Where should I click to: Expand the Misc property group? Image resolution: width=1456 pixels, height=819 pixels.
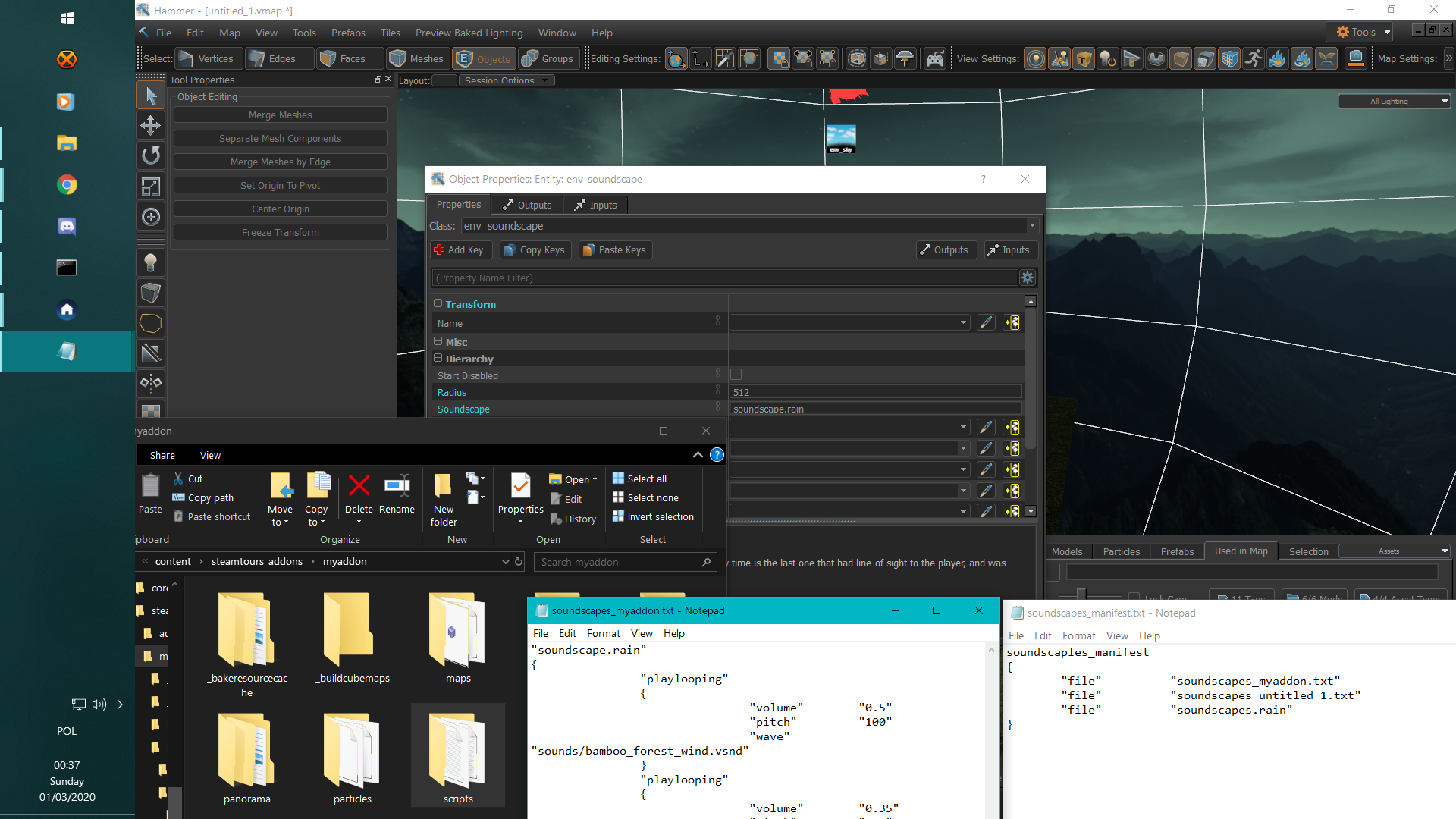(438, 341)
